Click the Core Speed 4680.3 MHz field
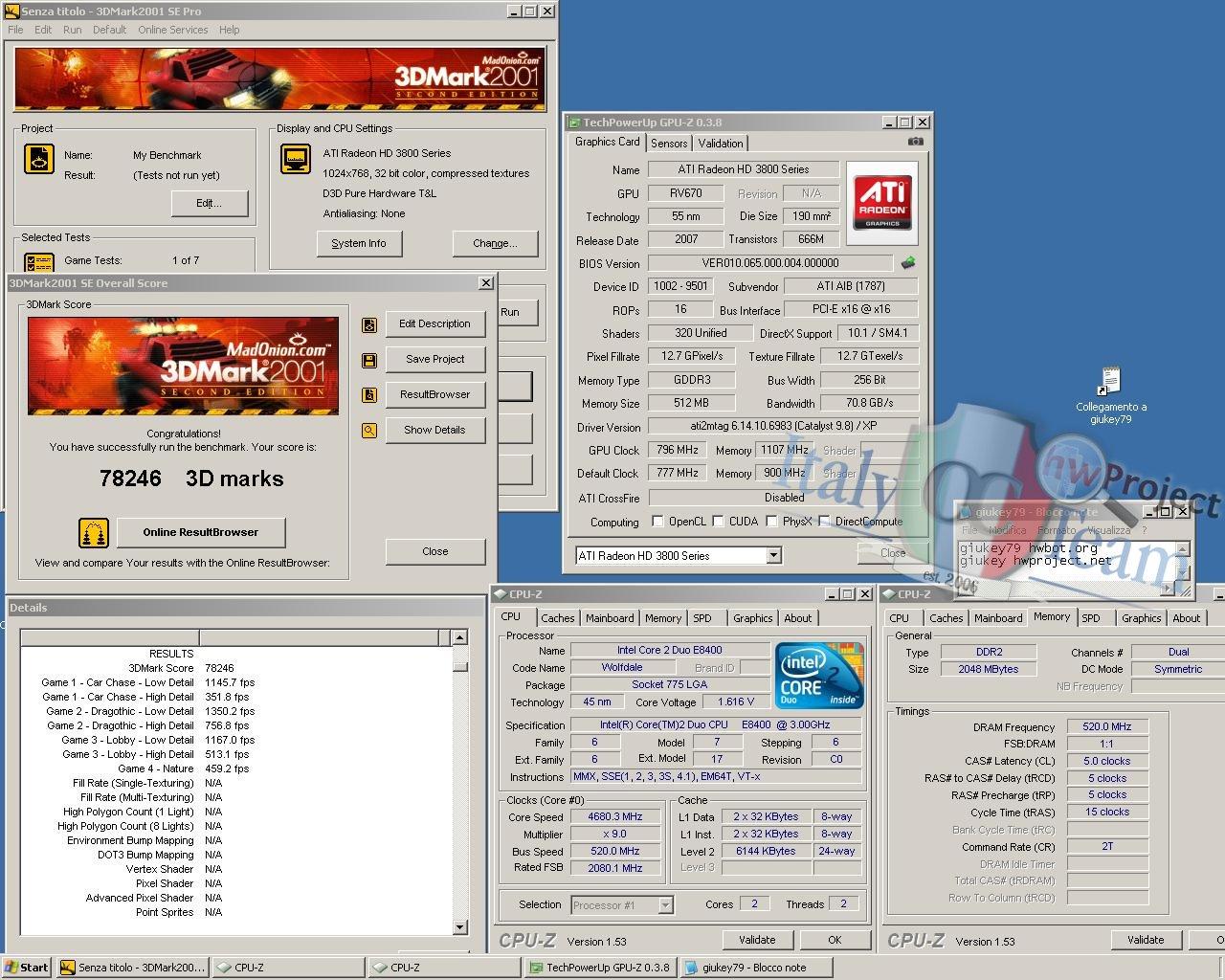1225x980 pixels. [615, 817]
